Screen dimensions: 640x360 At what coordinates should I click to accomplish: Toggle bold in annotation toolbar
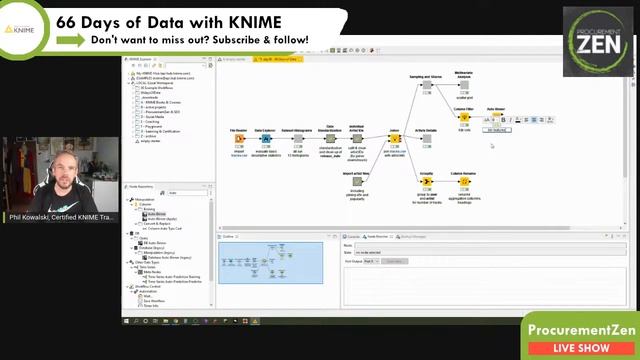[503, 120]
